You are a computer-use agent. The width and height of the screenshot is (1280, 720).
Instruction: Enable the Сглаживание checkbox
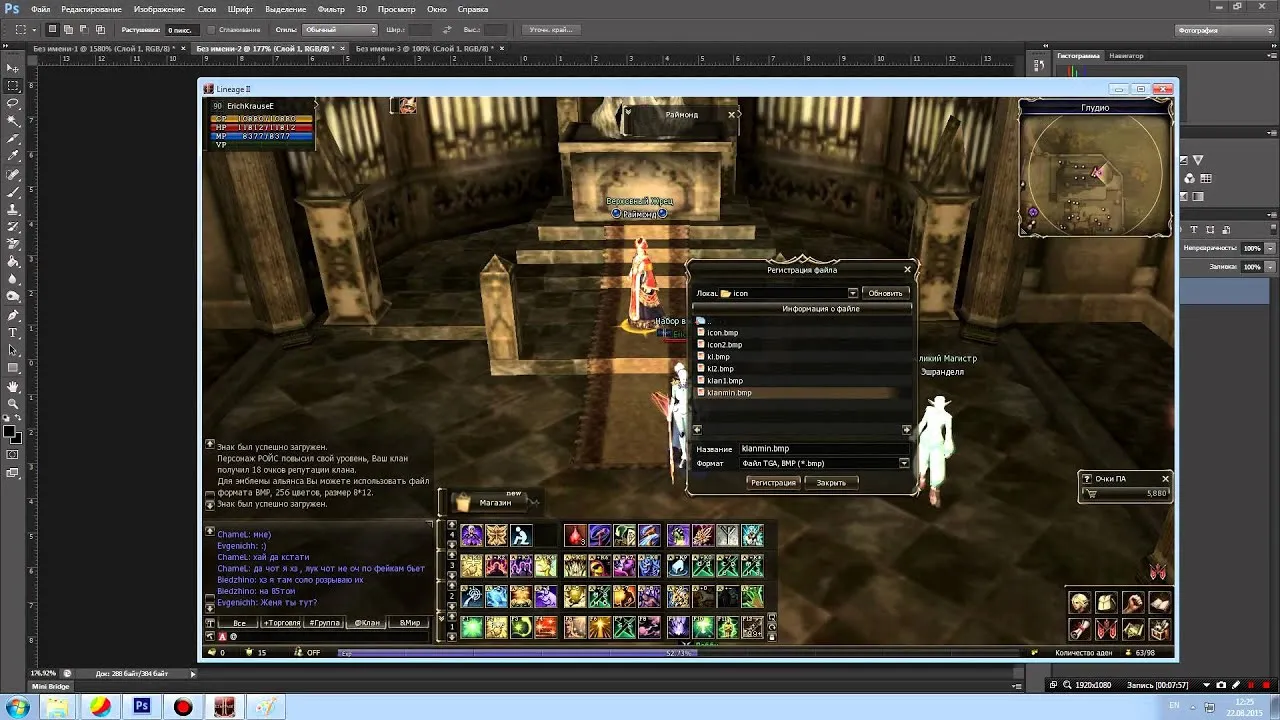pos(211,30)
